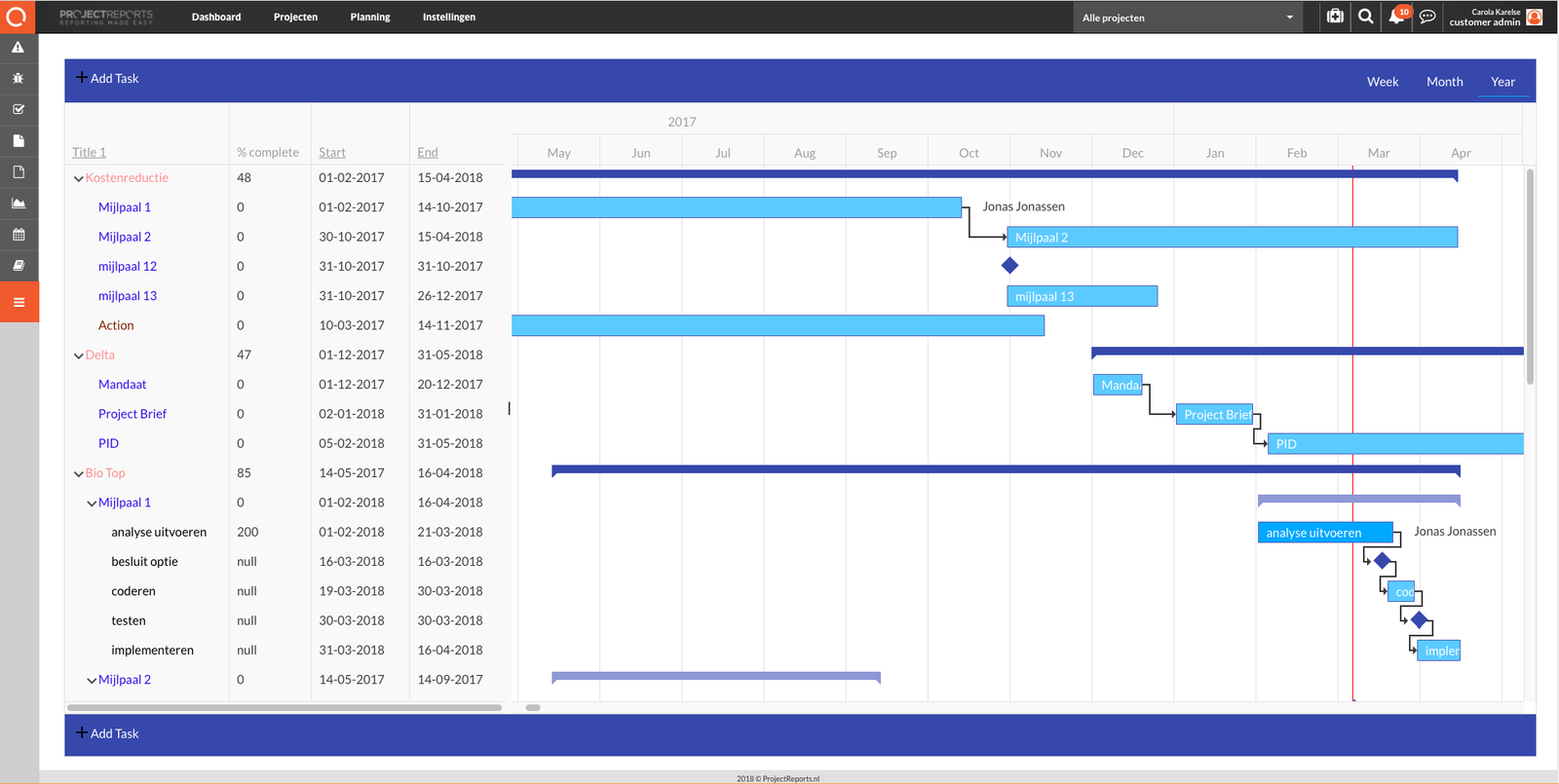Switch Gantt view to Week
Viewport: 1559px width, 784px height.
coord(1383,82)
